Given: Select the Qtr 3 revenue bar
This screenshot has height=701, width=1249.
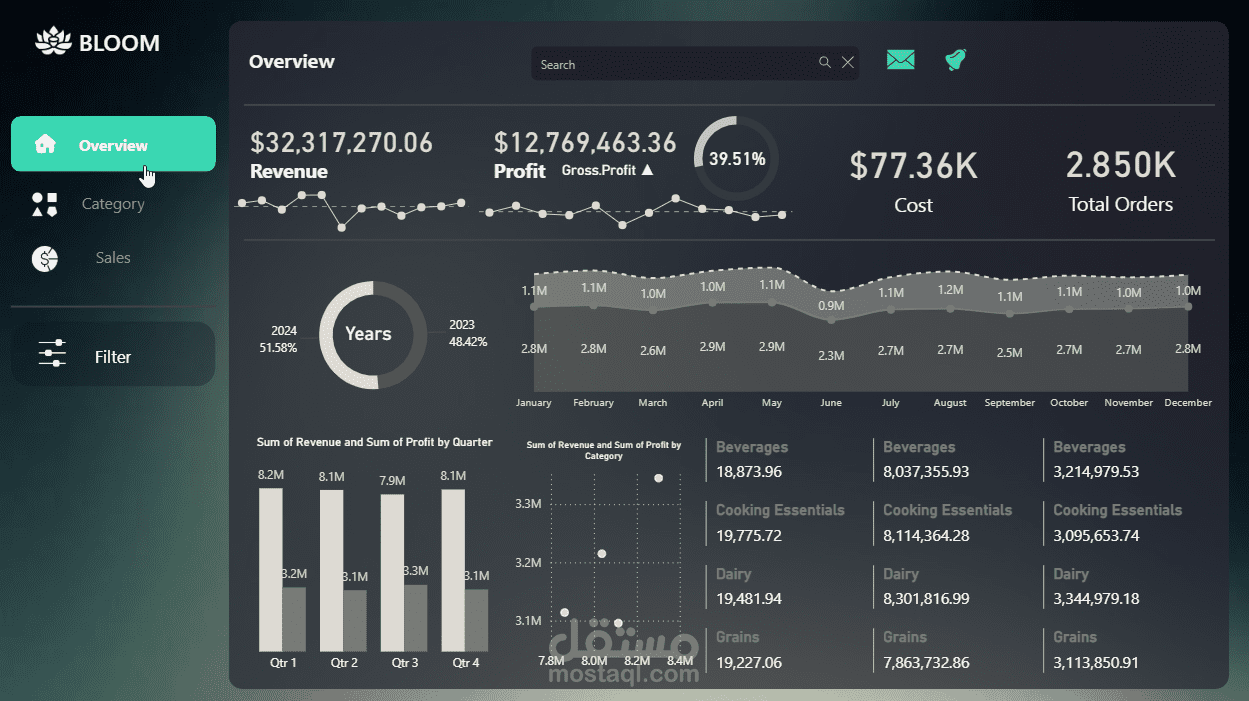Looking at the screenshot, I should [x=392, y=572].
